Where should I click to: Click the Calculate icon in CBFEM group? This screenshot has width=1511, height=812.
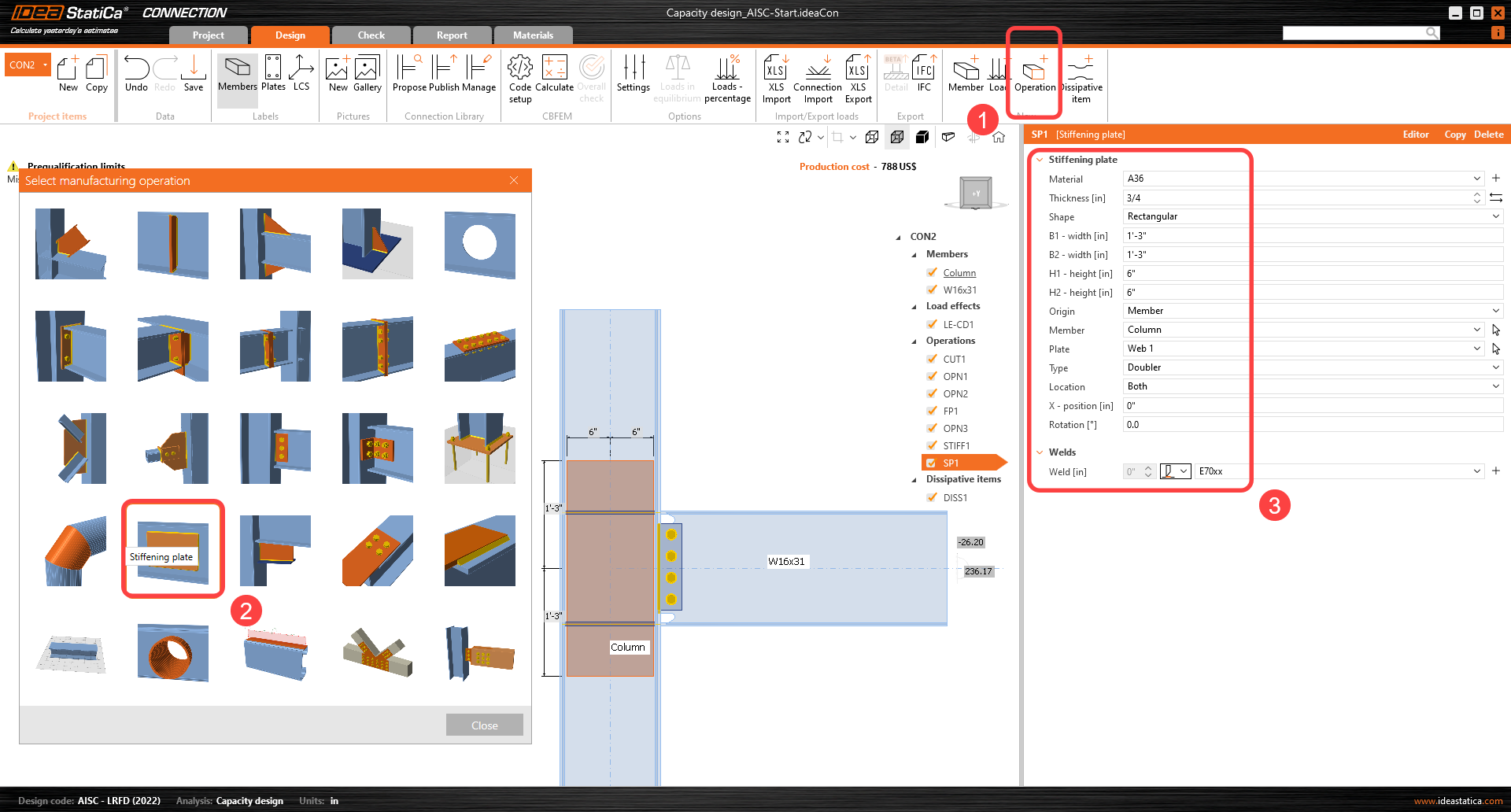click(554, 69)
